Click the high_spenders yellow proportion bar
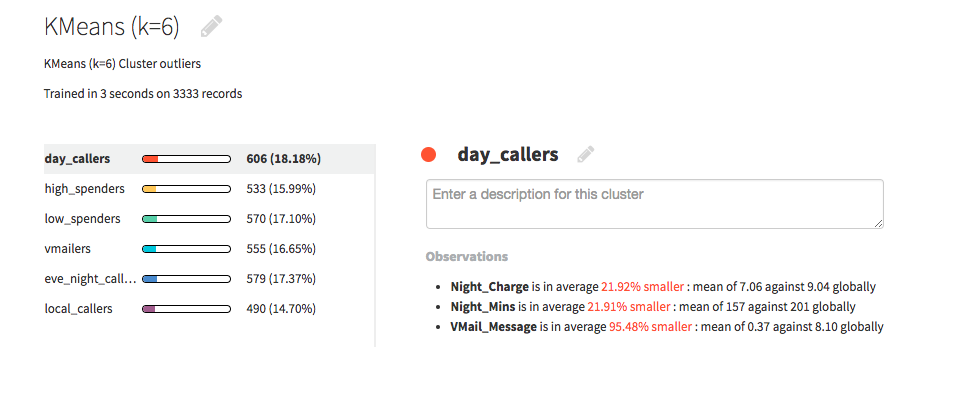The height and width of the screenshot is (415, 968). (x=186, y=189)
